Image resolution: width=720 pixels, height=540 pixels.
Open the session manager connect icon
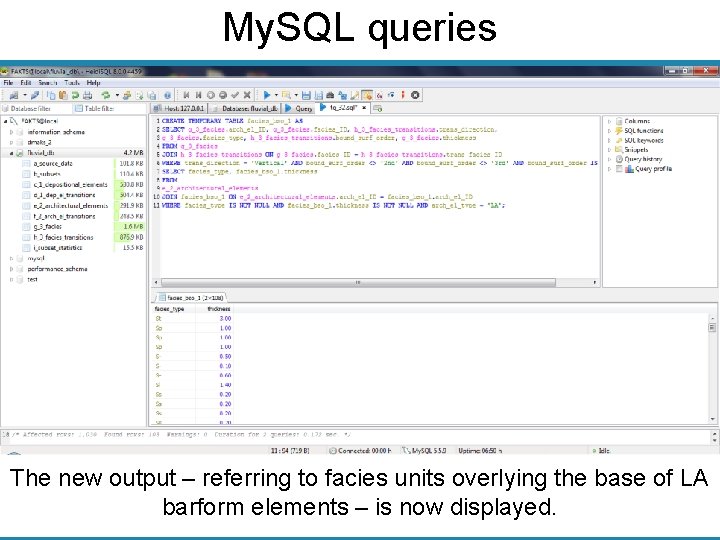14,95
